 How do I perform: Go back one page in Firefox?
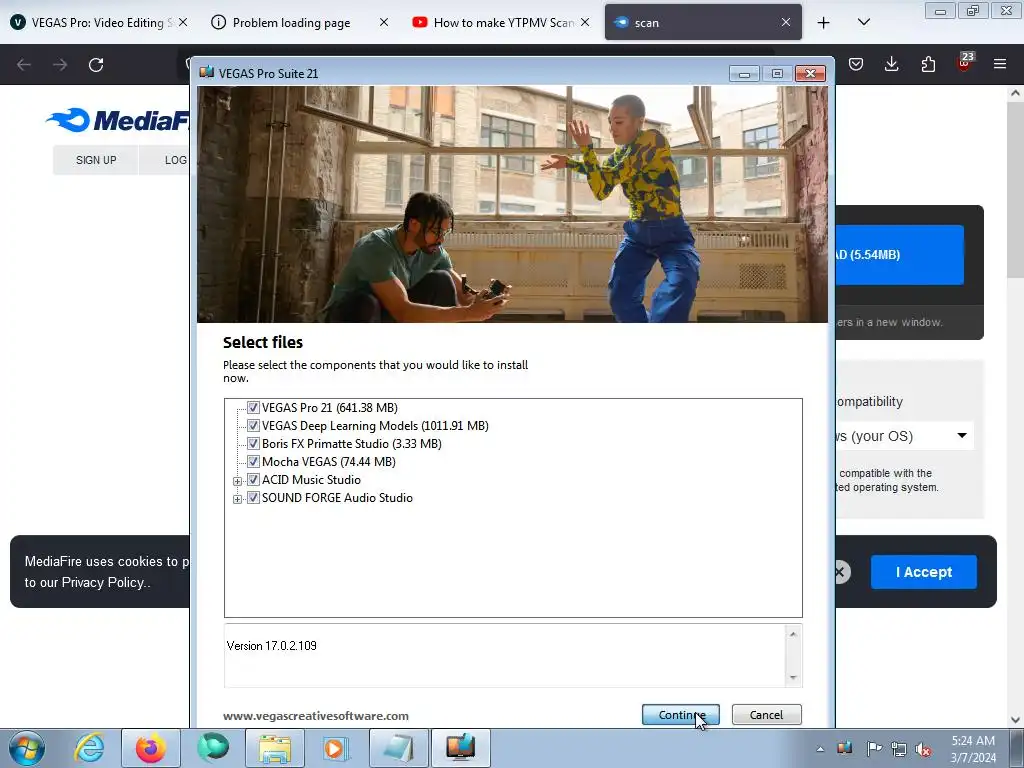click(24, 65)
